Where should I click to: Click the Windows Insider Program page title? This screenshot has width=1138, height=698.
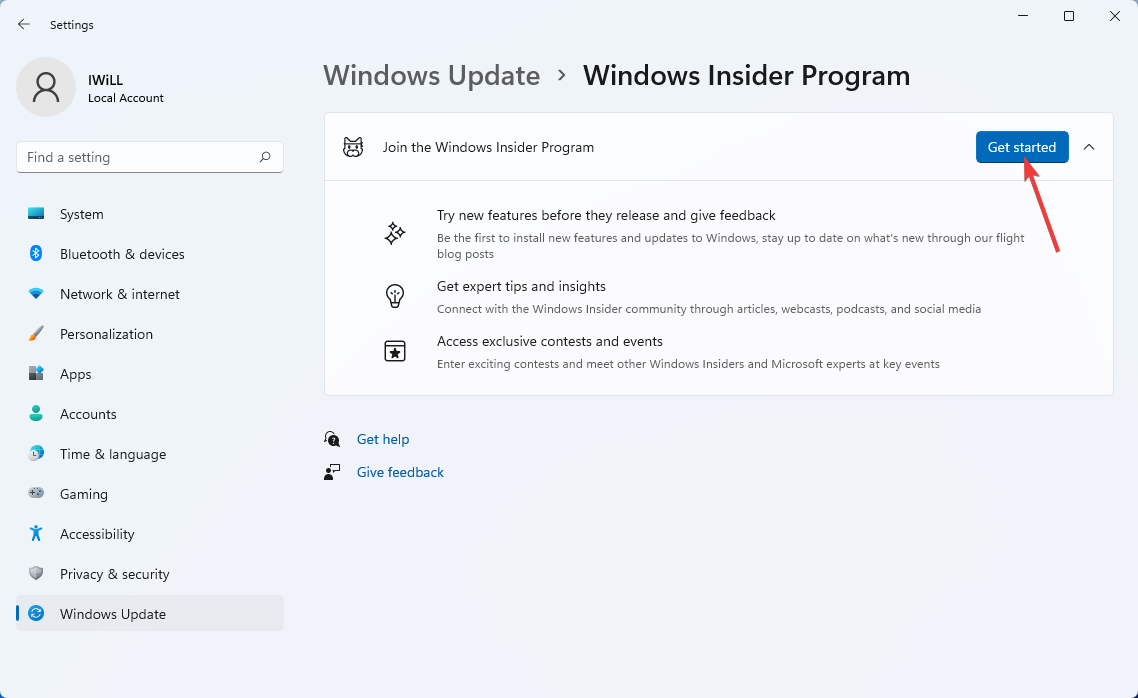[746, 75]
